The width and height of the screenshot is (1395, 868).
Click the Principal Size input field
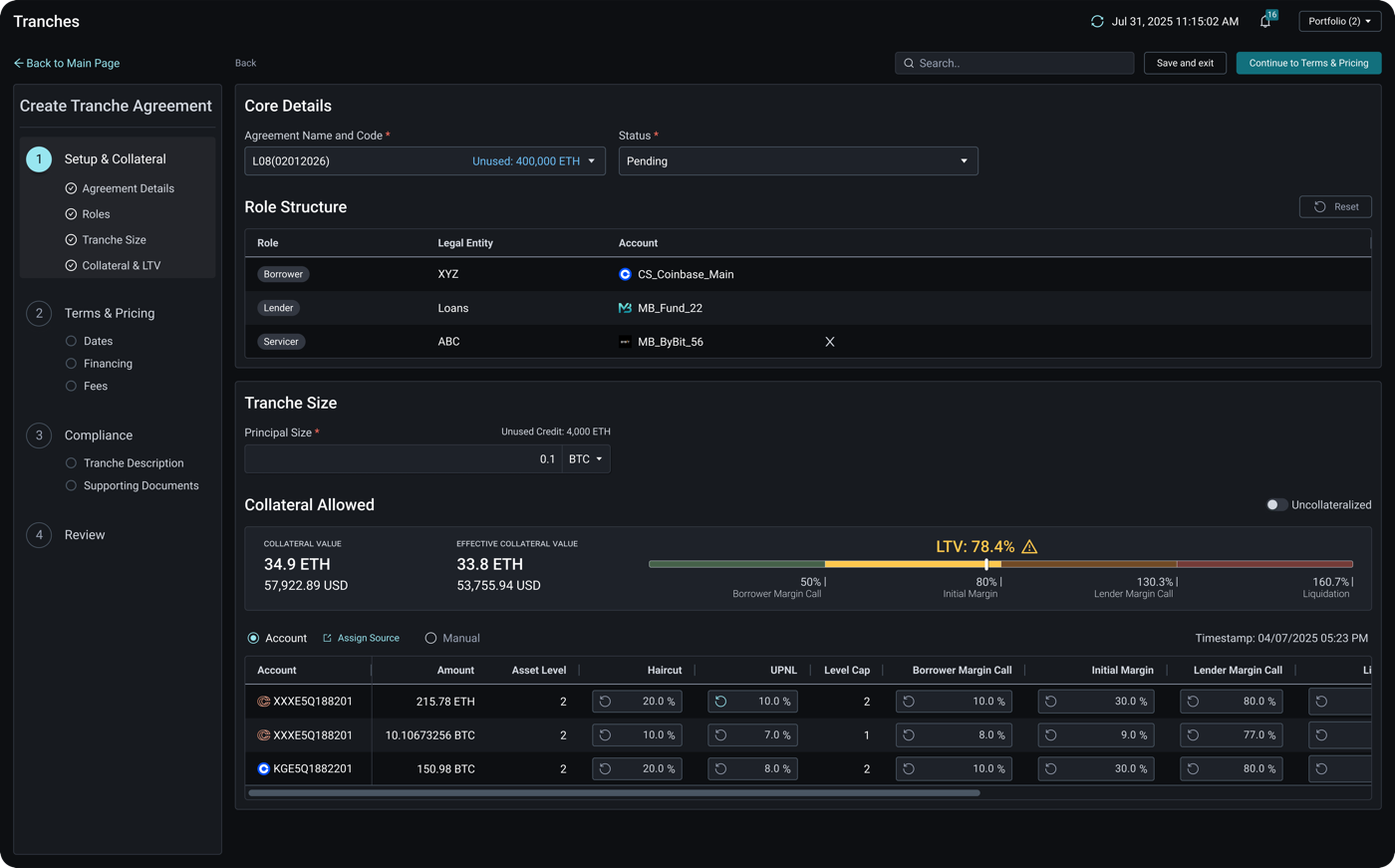[x=403, y=459]
